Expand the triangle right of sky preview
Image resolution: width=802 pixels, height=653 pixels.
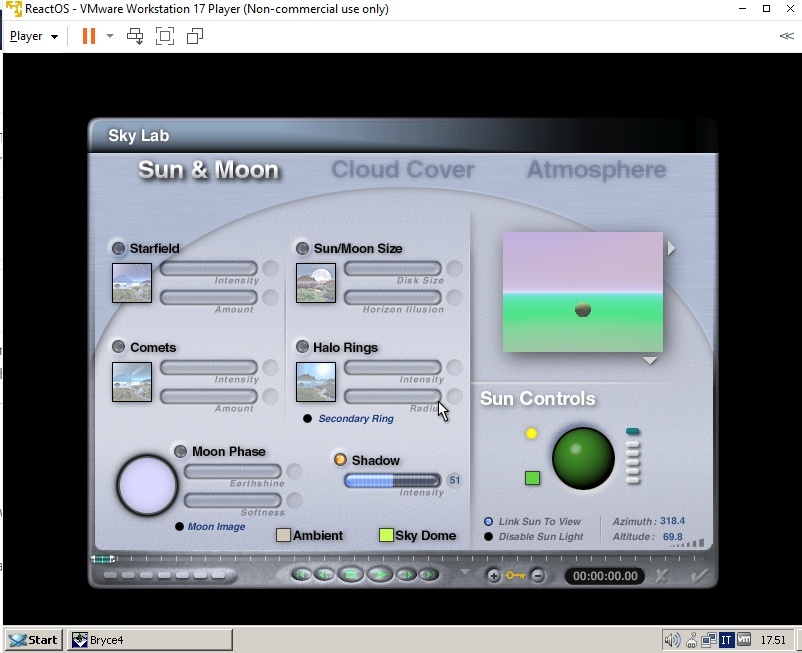671,249
